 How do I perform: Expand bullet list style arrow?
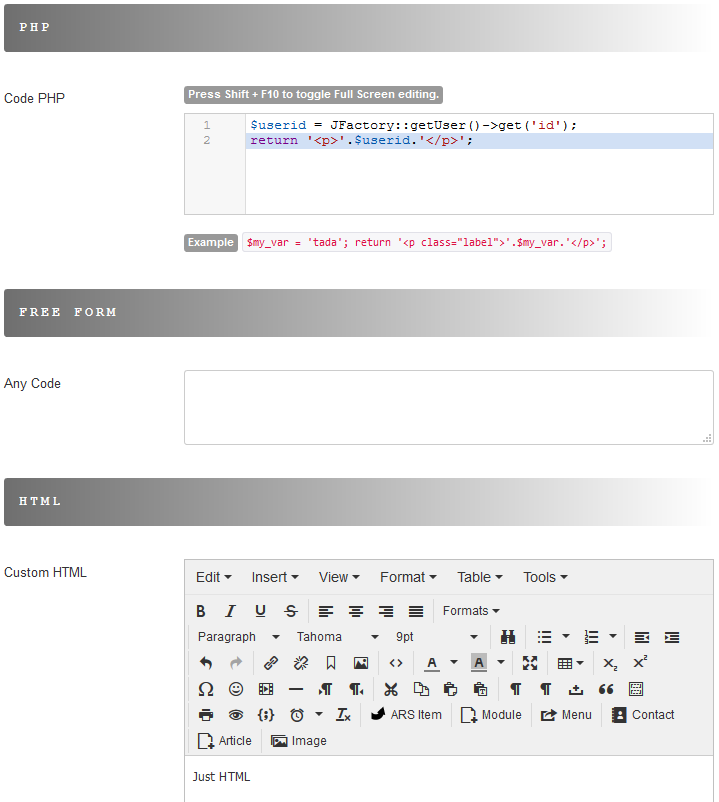566,637
